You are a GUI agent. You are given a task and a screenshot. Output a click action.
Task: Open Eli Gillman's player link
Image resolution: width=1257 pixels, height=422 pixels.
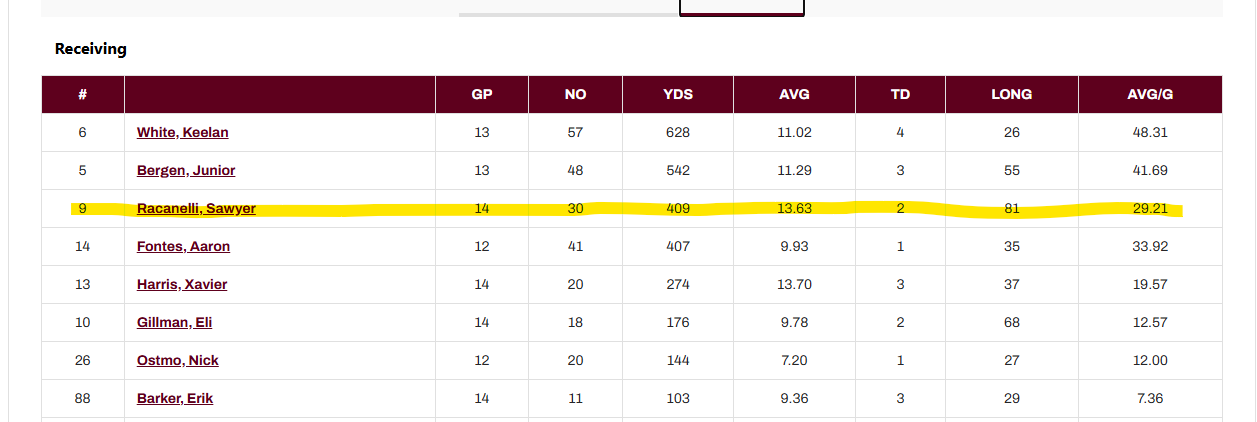[174, 322]
